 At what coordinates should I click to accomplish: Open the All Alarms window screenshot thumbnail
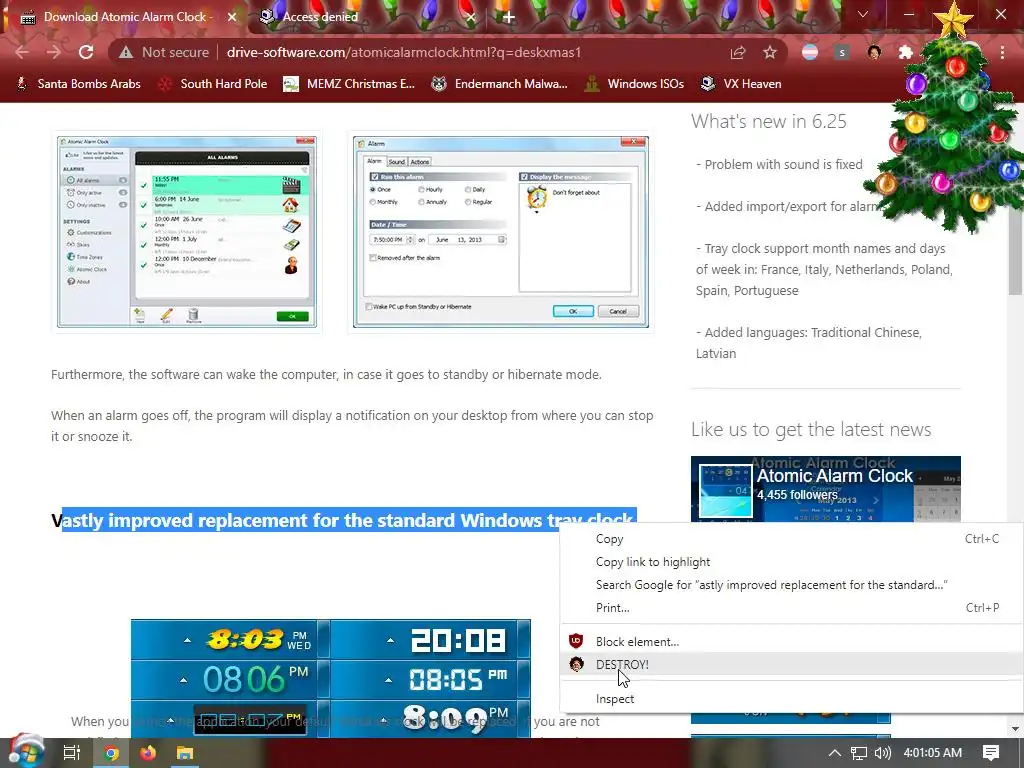pos(187,232)
